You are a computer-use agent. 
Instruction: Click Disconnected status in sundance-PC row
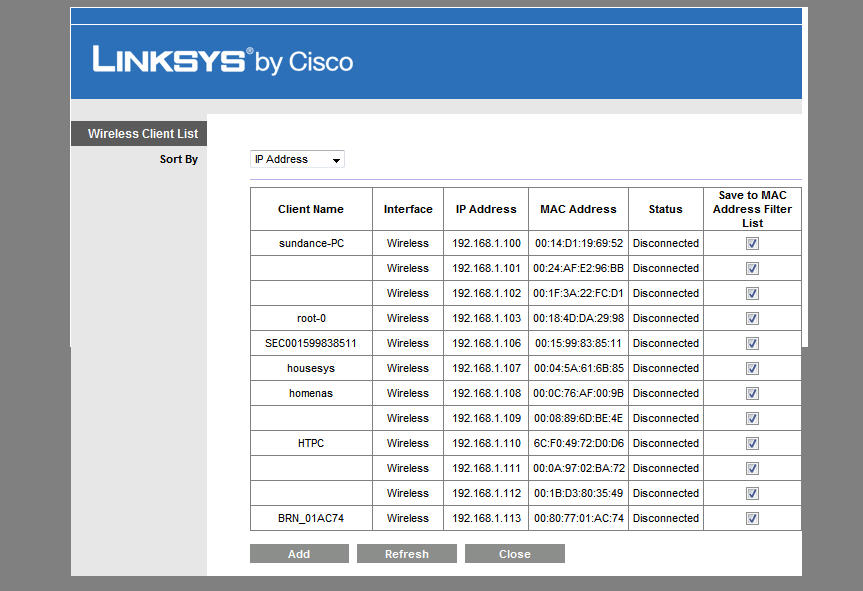coord(665,243)
